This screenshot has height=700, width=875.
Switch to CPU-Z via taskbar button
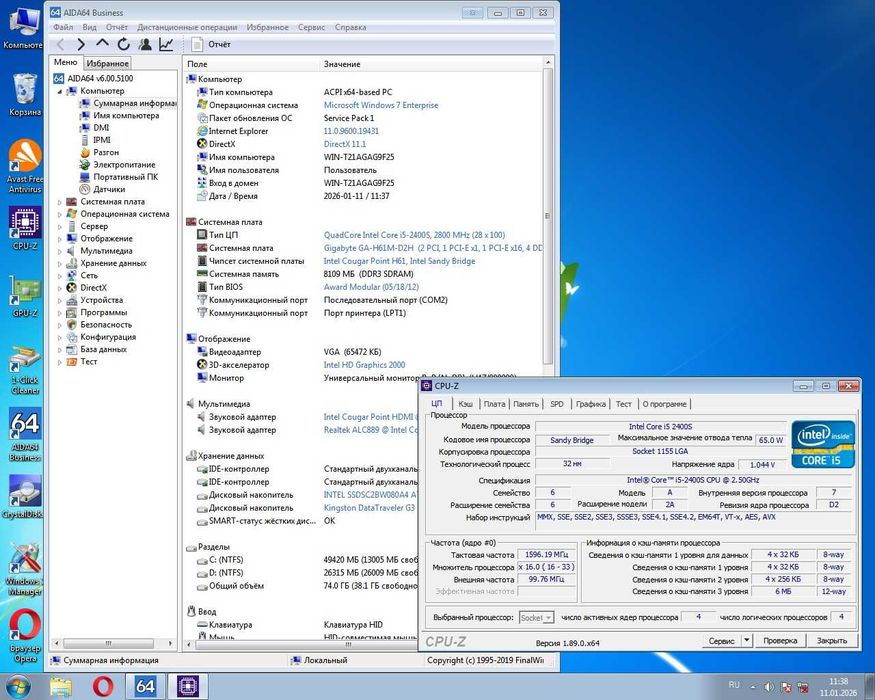click(x=188, y=687)
